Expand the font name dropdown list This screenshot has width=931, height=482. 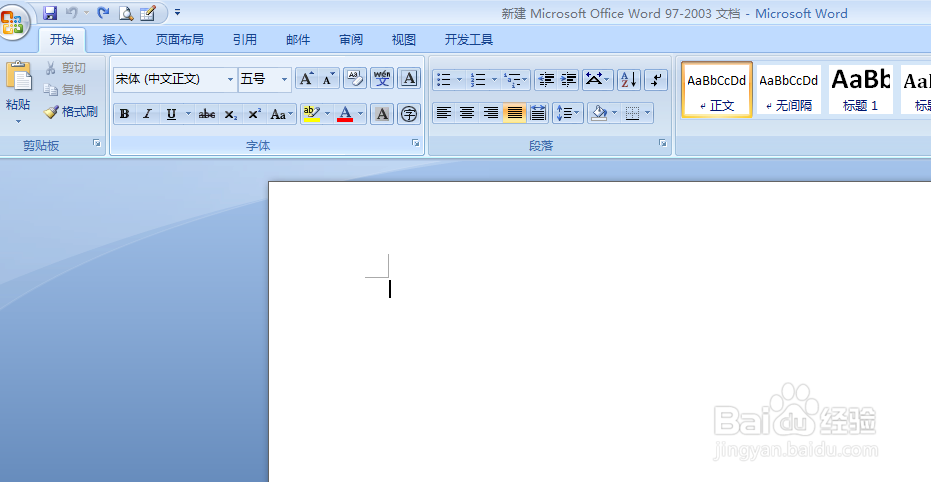(230, 80)
